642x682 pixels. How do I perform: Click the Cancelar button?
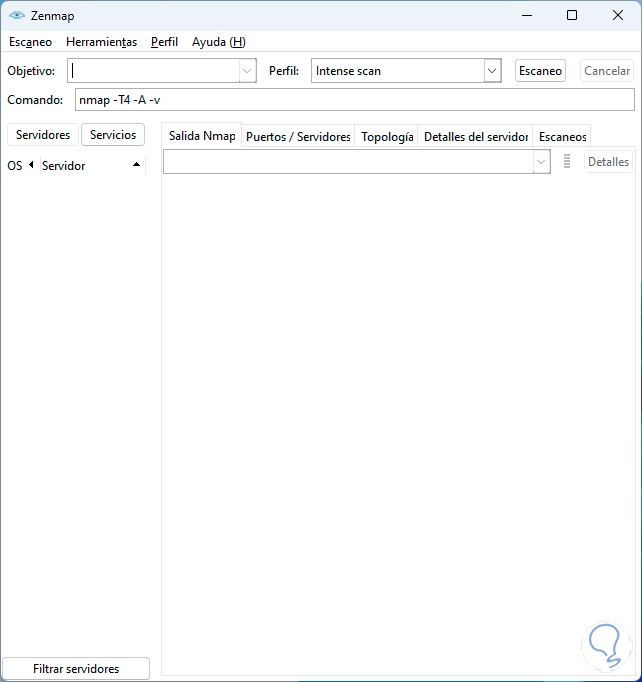607,70
